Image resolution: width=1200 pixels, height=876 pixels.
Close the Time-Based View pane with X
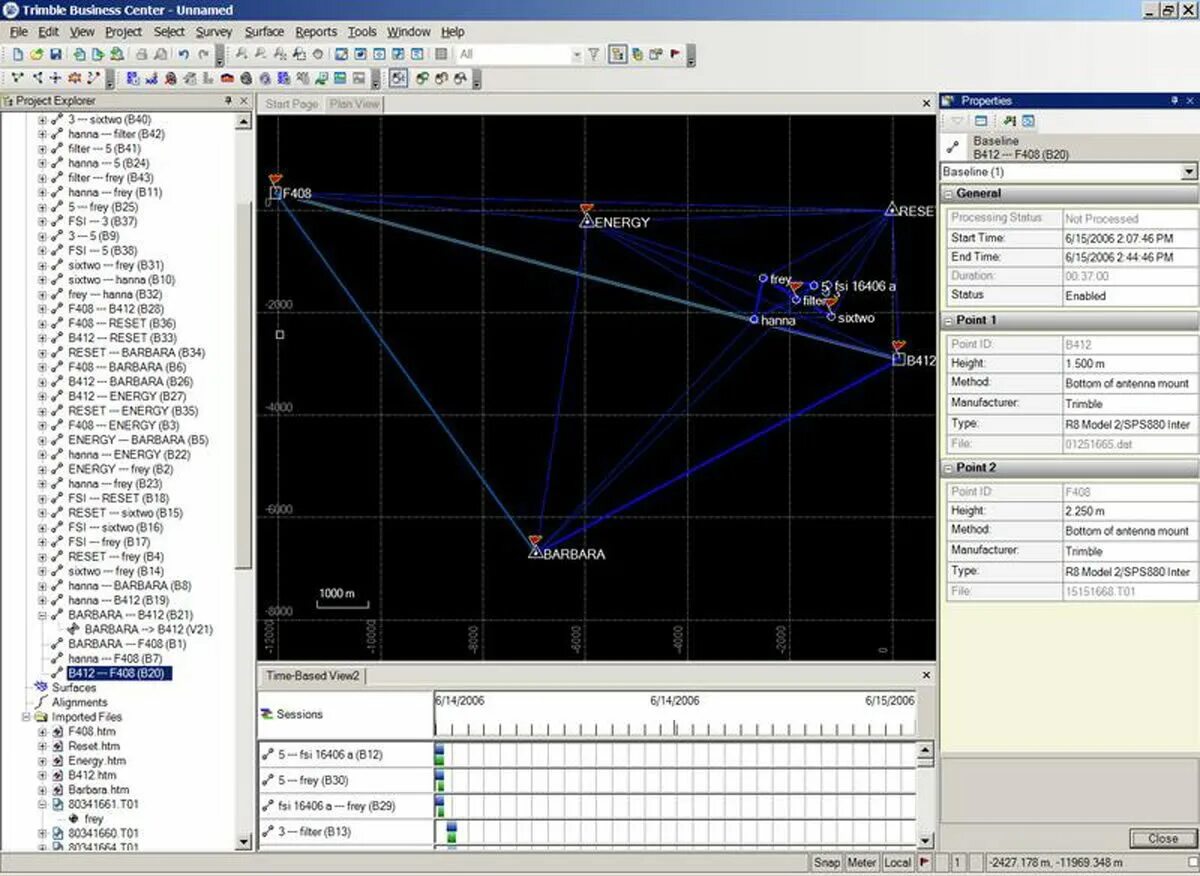click(x=926, y=676)
